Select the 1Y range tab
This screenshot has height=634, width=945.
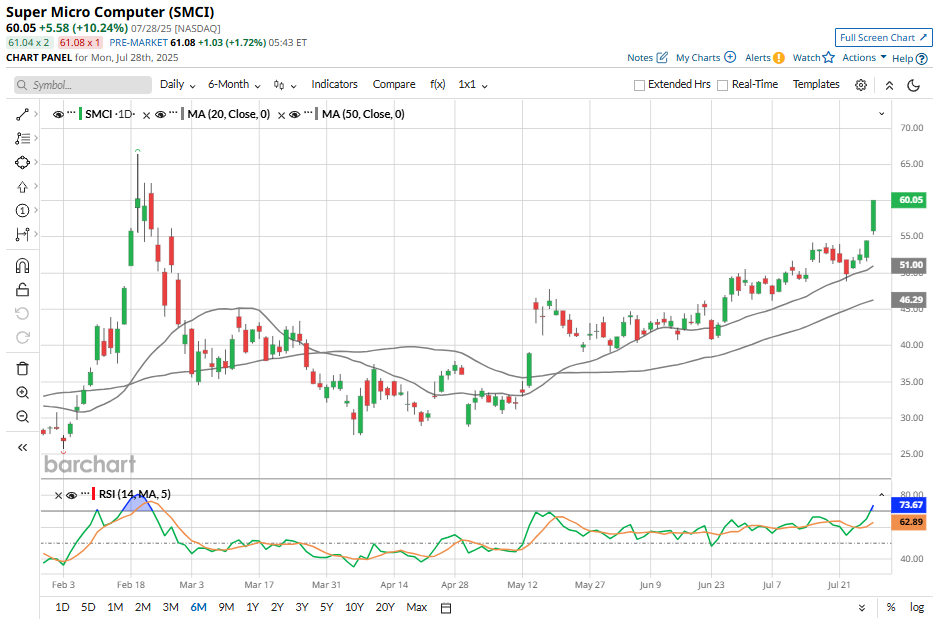click(x=253, y=607)
